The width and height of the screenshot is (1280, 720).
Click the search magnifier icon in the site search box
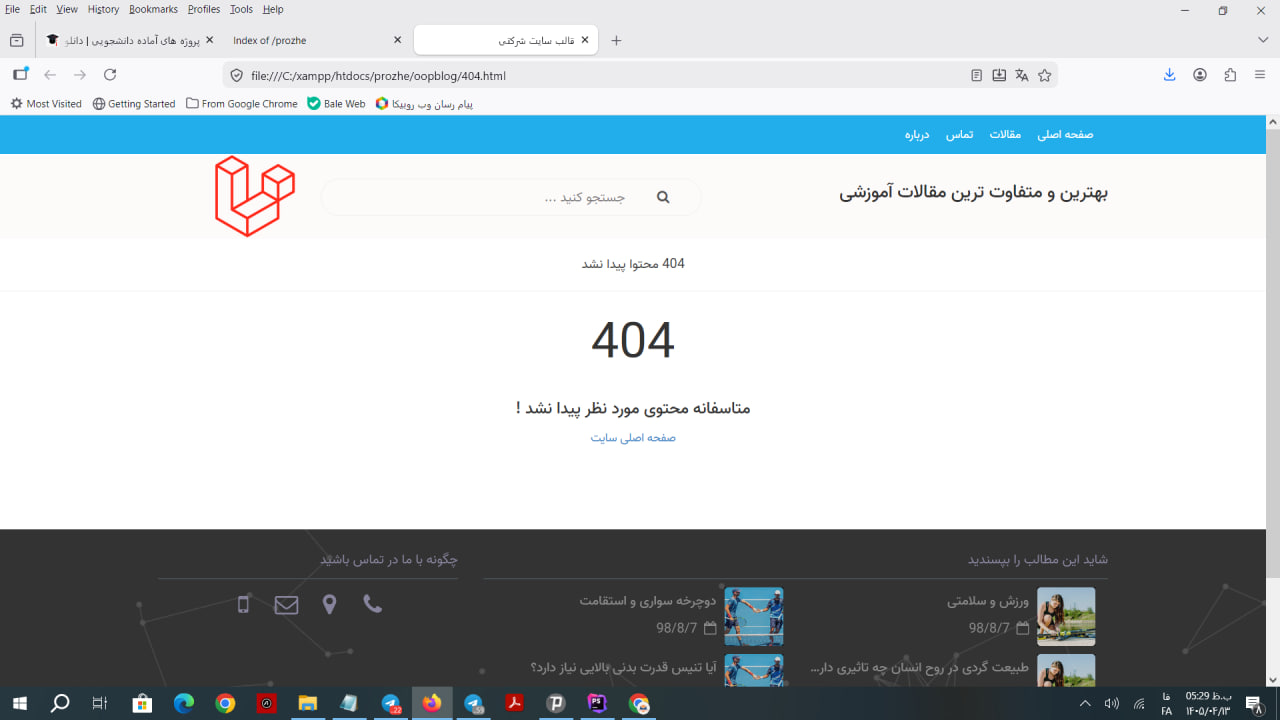tap(662, 198)
